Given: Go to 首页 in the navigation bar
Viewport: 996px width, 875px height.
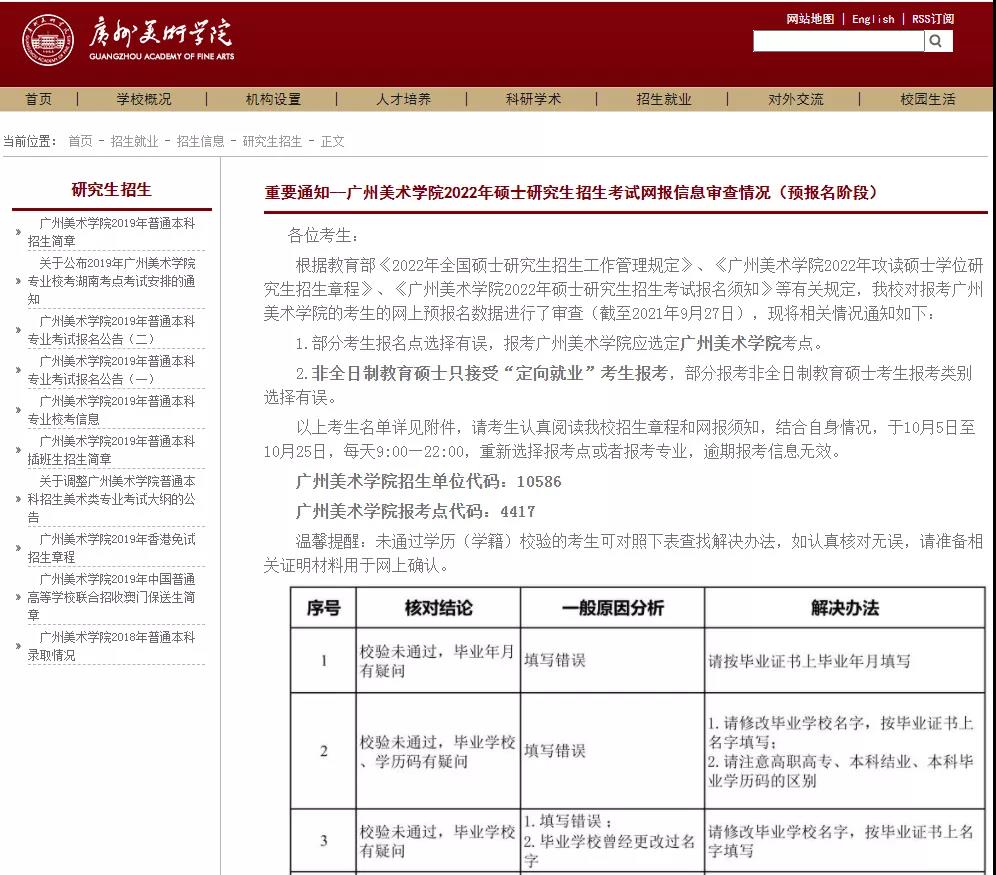Looking at the screenshot, I should pos(38,99).
